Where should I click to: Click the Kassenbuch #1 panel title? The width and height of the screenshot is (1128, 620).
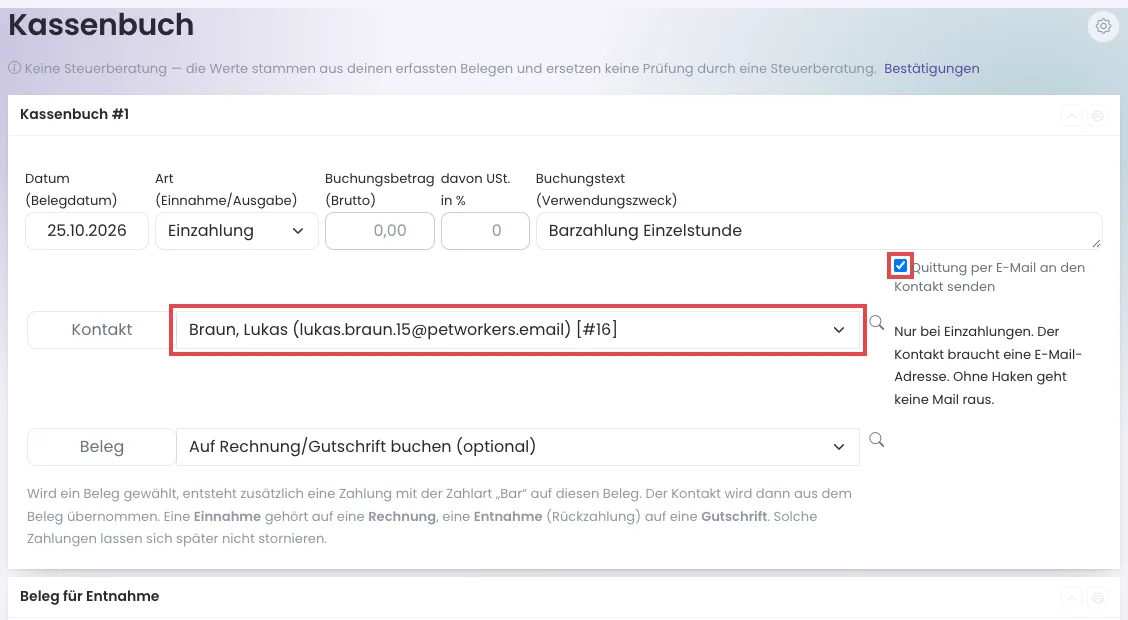coord(74,114)
